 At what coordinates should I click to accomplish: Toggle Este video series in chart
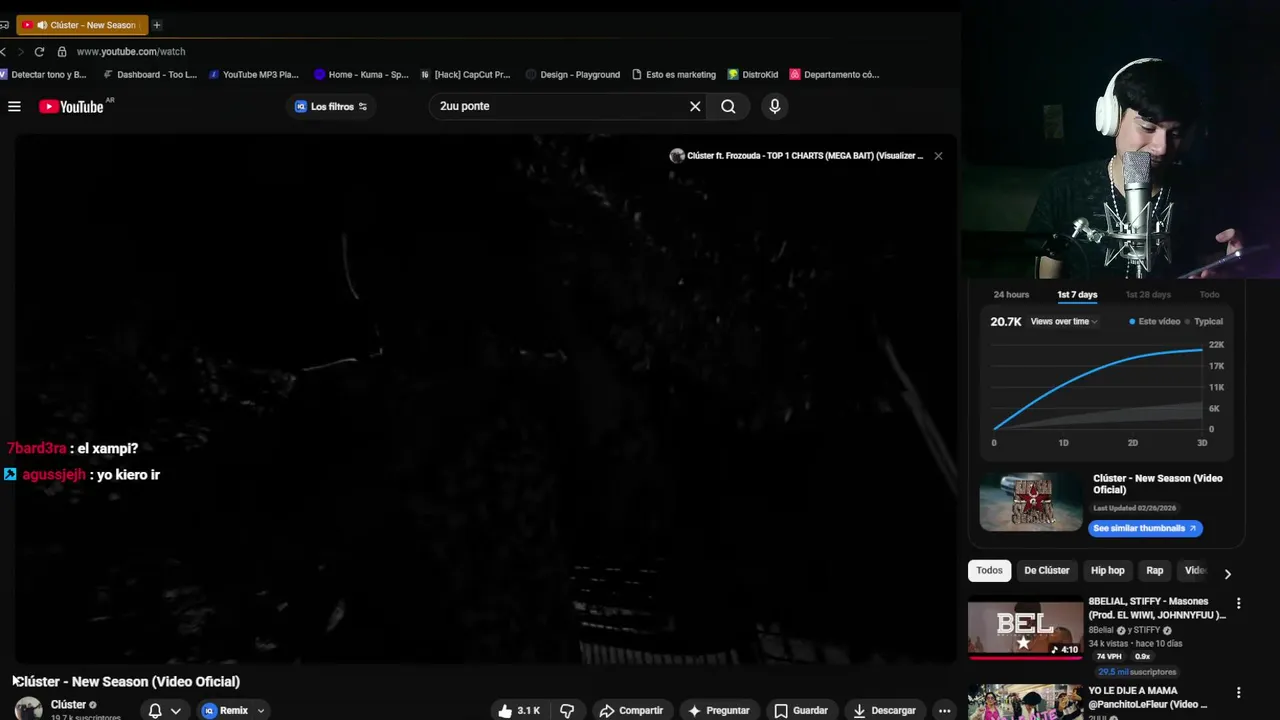(x=1155, y=321)
